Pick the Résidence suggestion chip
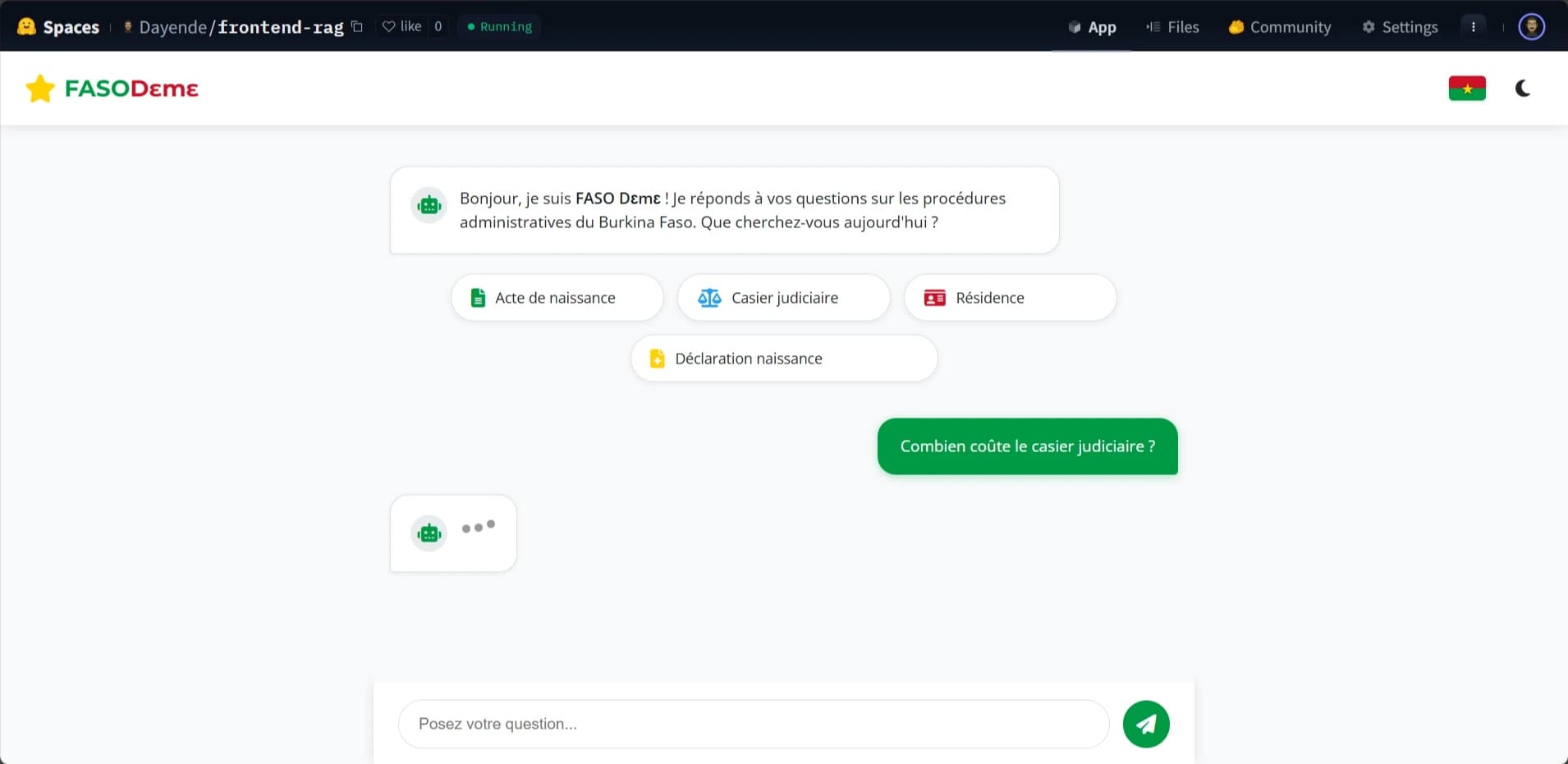 click(x=1009, y=298)
